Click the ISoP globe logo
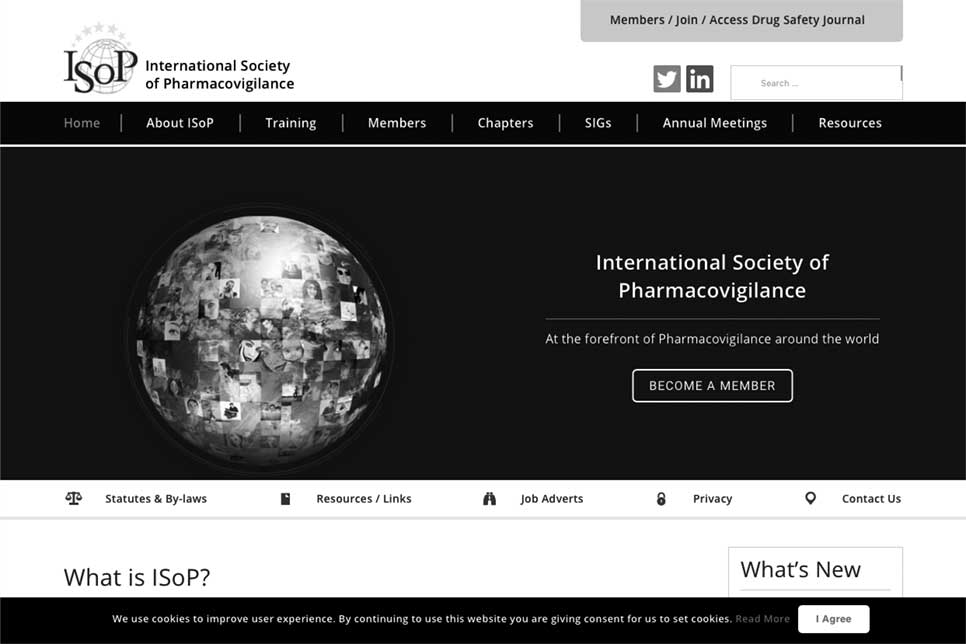Viewport: 966px width, 644px height. pos(101,60)
